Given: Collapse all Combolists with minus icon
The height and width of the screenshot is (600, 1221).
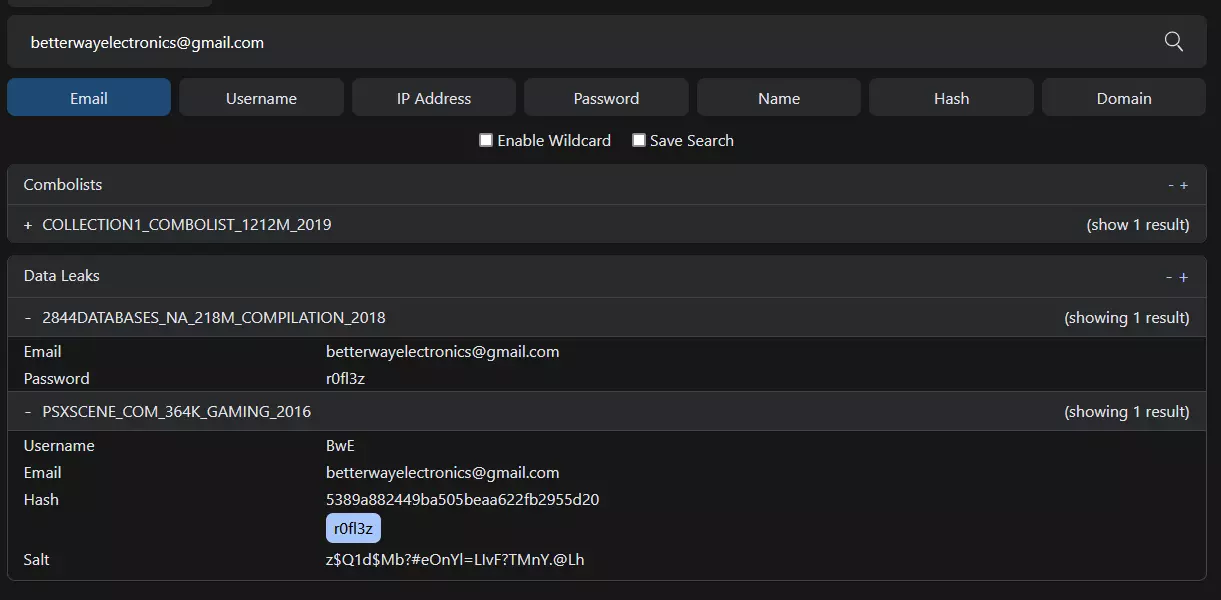Looking at the screenshot, I should (x=1171, y=185).
